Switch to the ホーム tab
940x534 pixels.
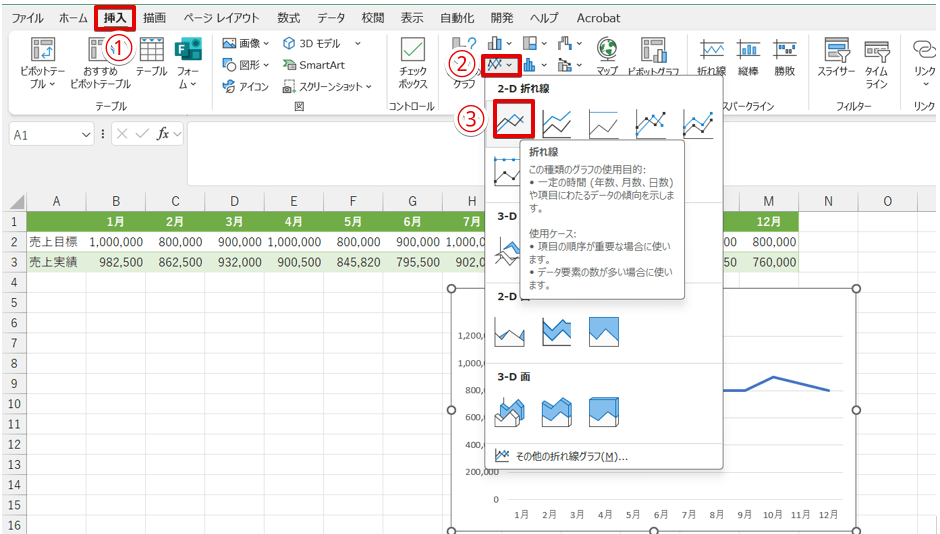click(x=73, y=18)
